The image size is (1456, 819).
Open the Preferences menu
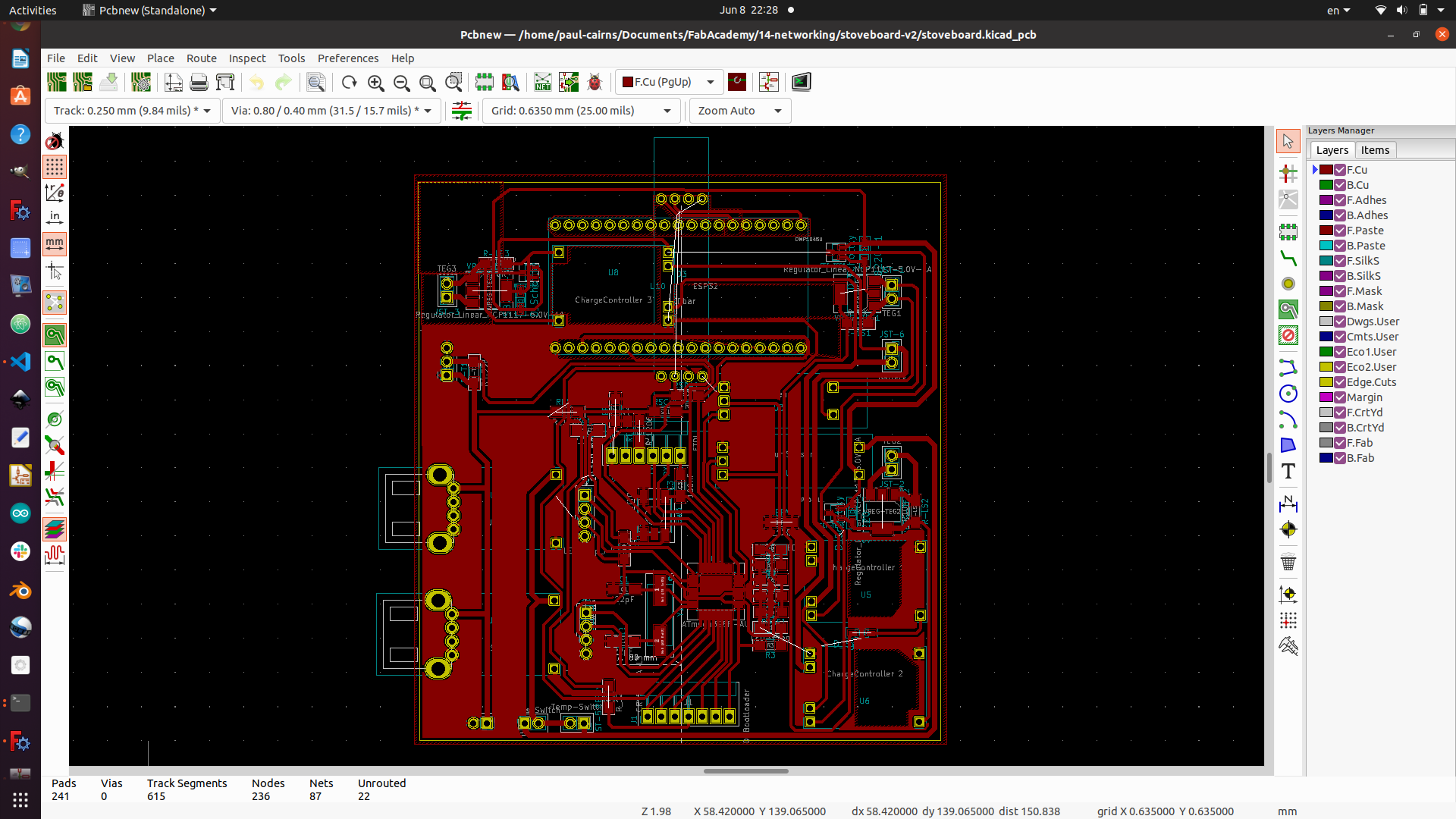[x=348, y=58]
